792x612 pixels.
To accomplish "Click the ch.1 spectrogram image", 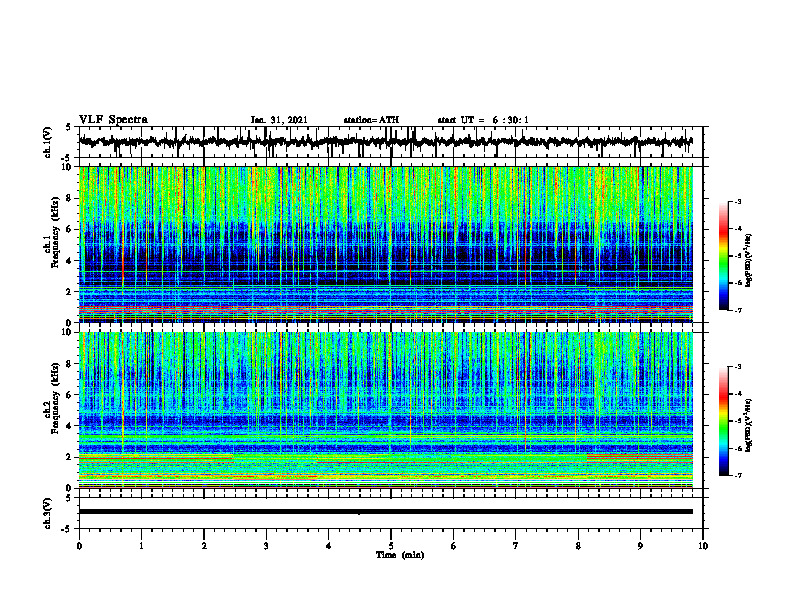I will [386, 244].
